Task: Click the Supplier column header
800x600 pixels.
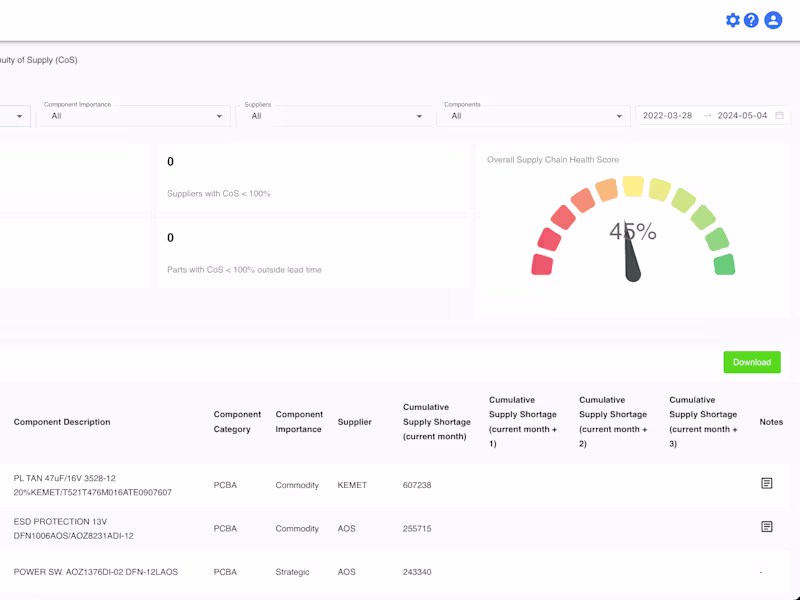Action: coord(354,422)
